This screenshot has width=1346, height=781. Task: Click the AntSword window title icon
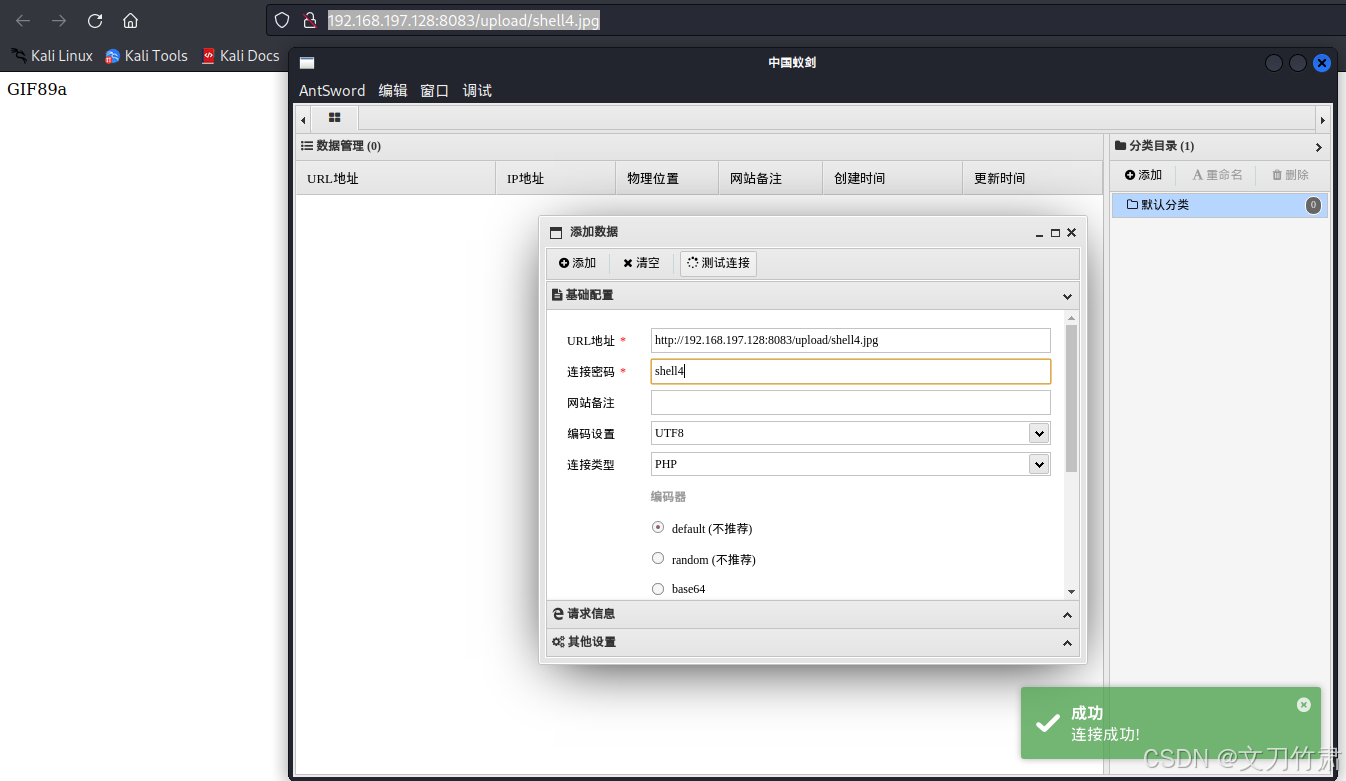point(307,63)
